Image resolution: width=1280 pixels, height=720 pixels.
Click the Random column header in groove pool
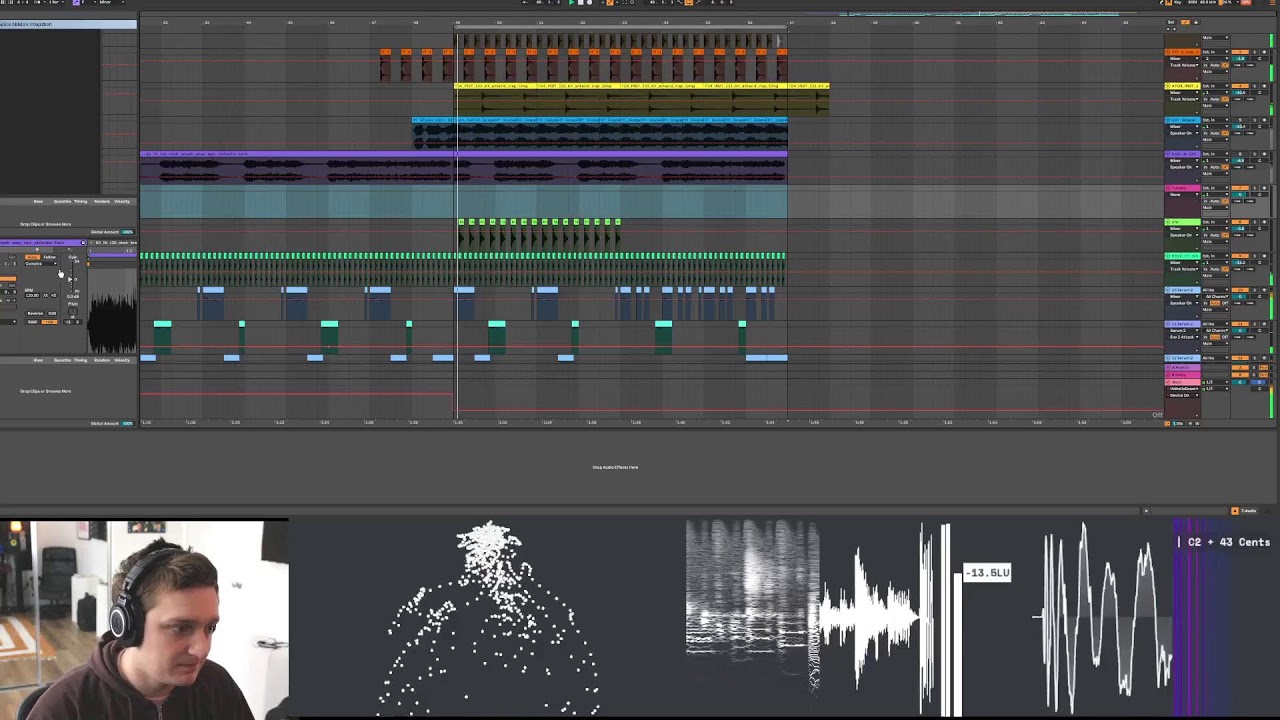(101, 201)
